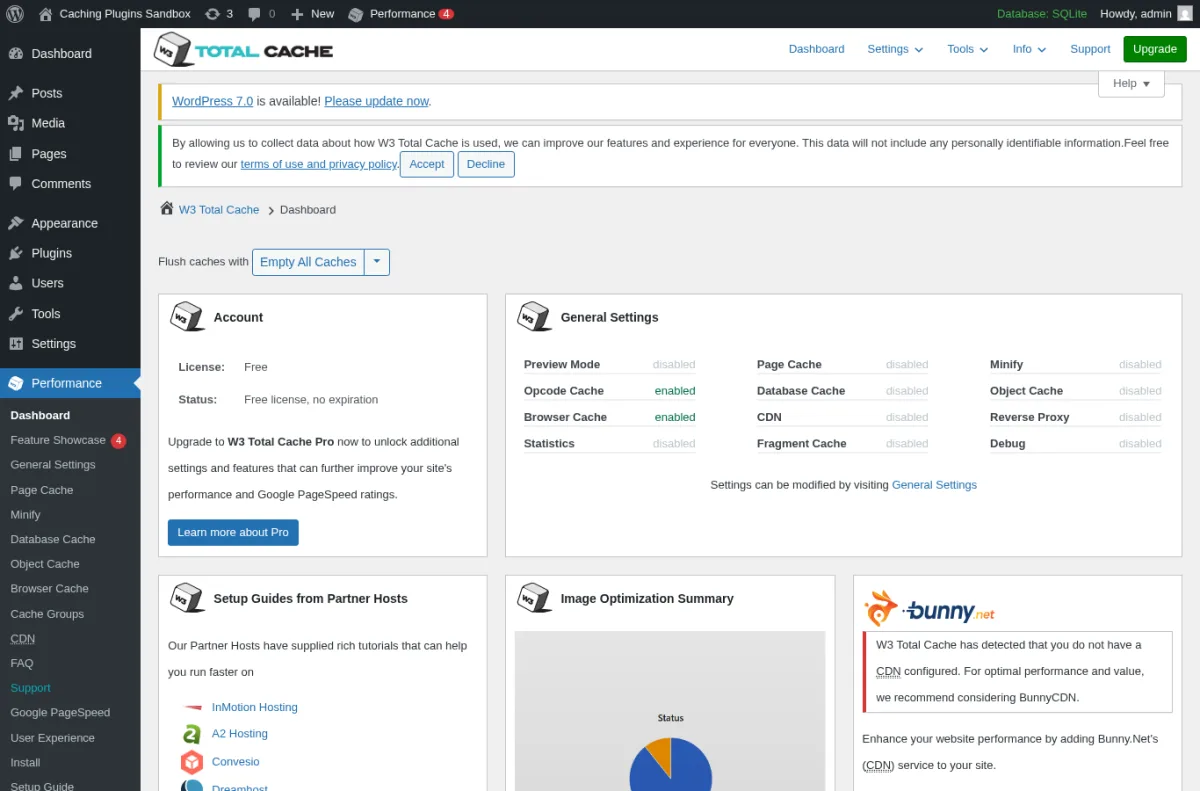Click the Performance cube icon in sidebar
The height and width of the screenshot is (791, 1200).
(15, 383)
